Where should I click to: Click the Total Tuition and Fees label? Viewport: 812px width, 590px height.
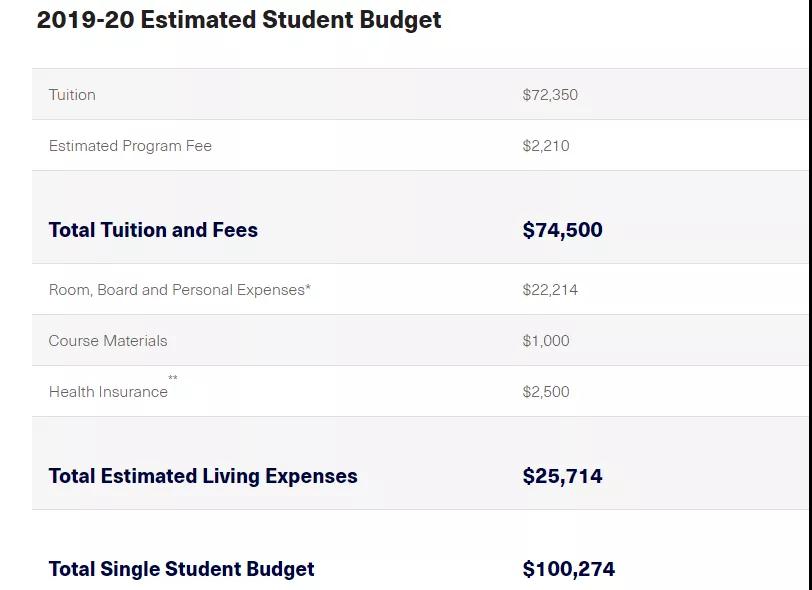[x=153, y=230]
